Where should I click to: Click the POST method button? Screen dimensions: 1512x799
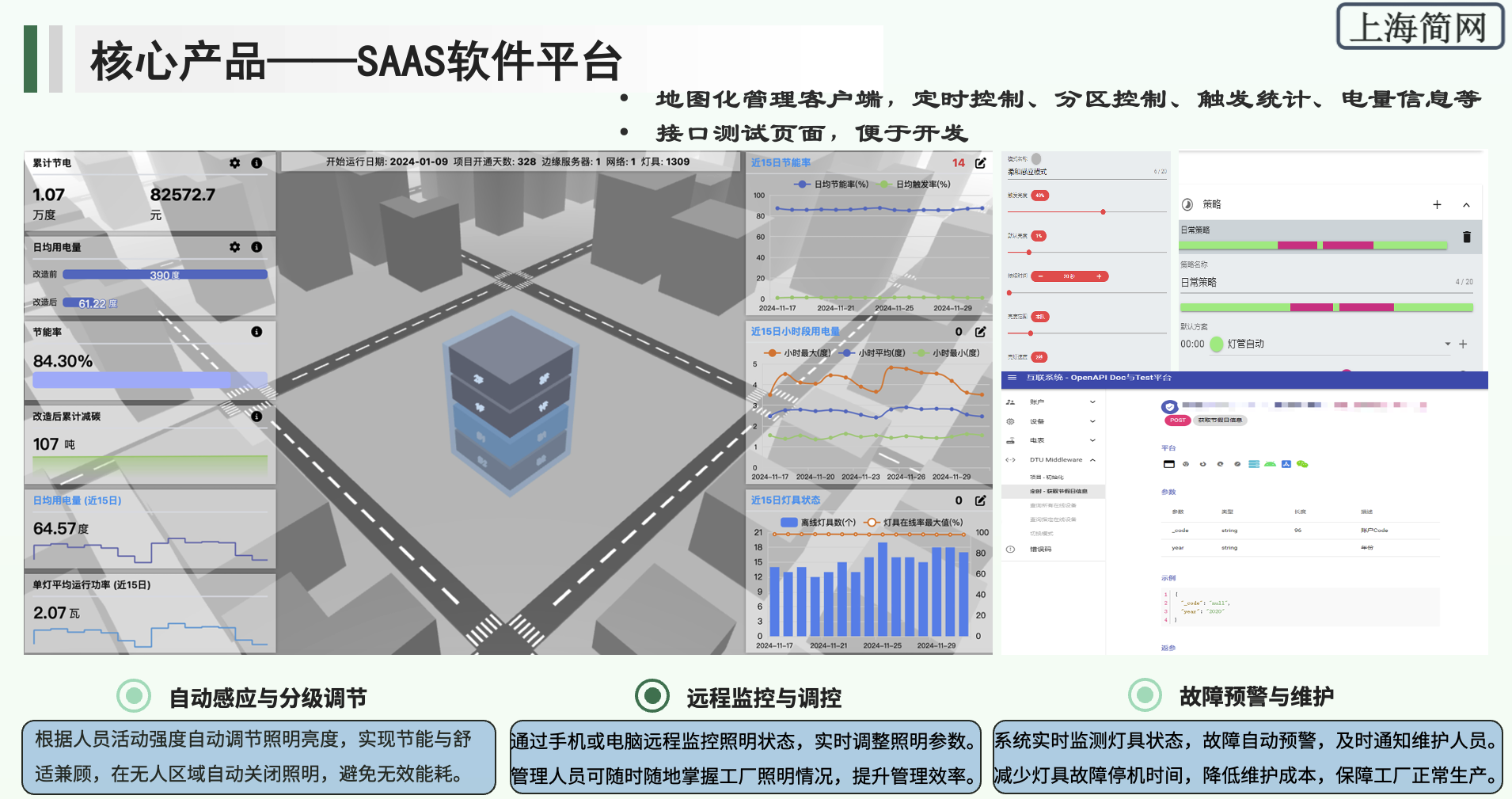coord(1178,420)
